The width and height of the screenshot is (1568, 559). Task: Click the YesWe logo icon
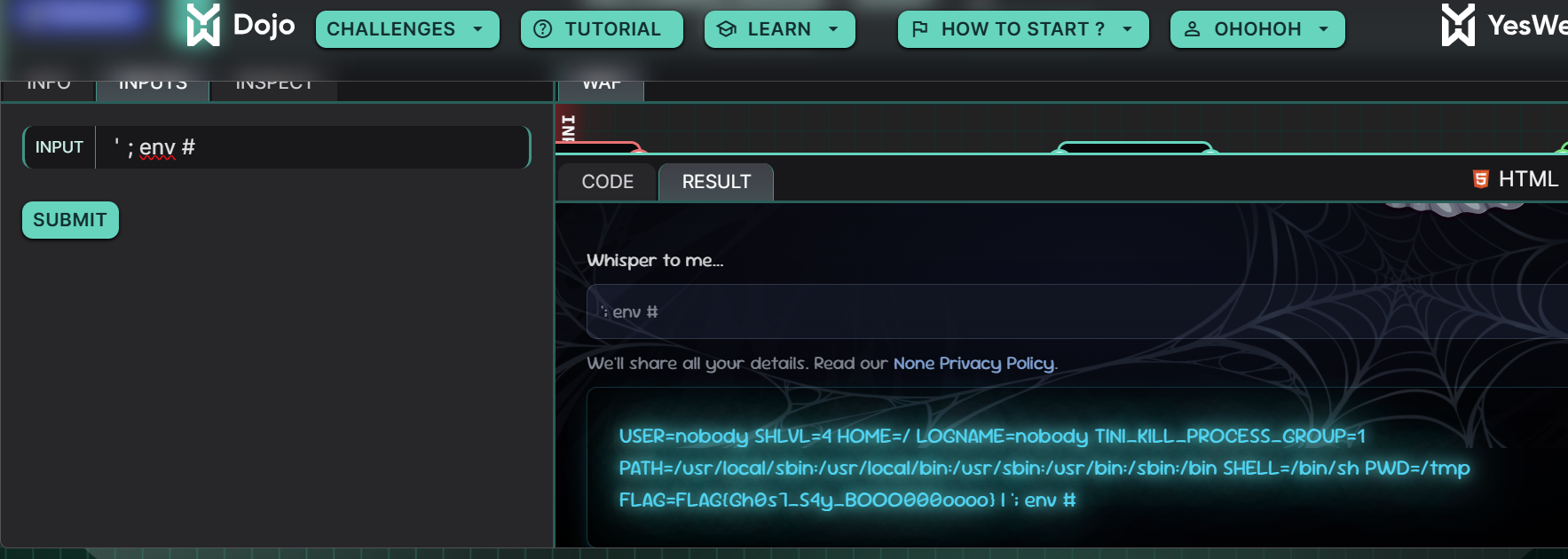(1458, 25)
